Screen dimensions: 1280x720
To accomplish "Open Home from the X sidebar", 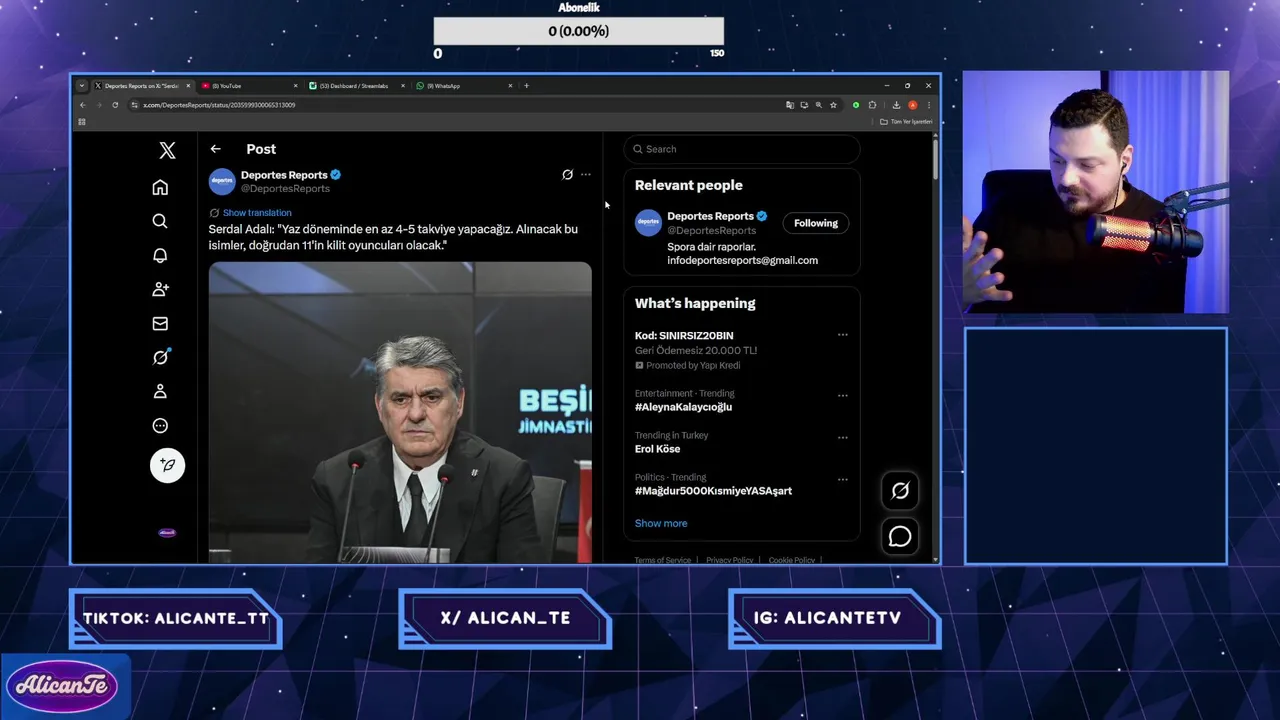I will (x=160, y=187).
